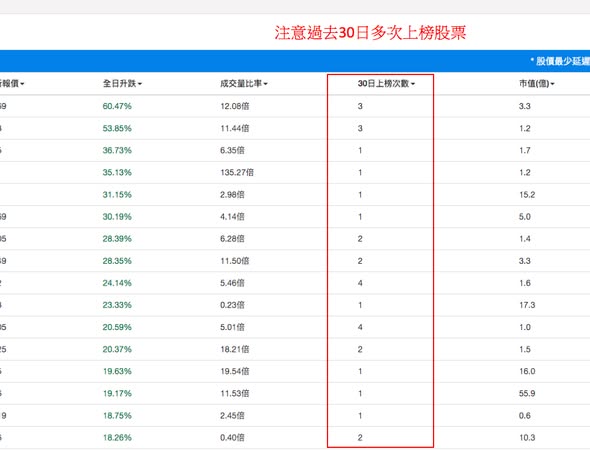Click the 18.26% gain cell
This screenshot has width=590, height=452.
pyautogui.click(x=117, y=438)
